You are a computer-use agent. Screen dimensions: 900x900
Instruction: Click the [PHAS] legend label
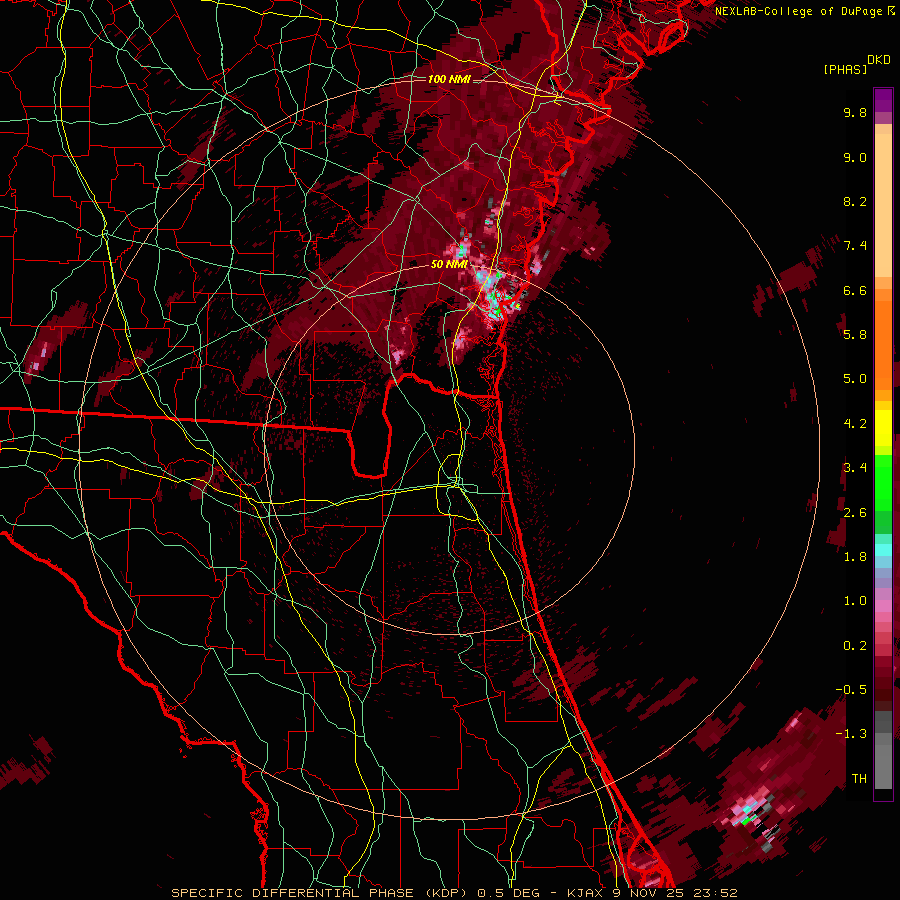[x=845, y=70]
